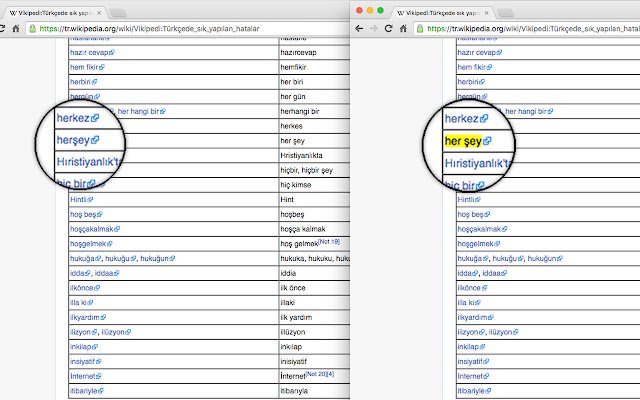Open the 'hoşgelmek' link in left window

point(88,244)
